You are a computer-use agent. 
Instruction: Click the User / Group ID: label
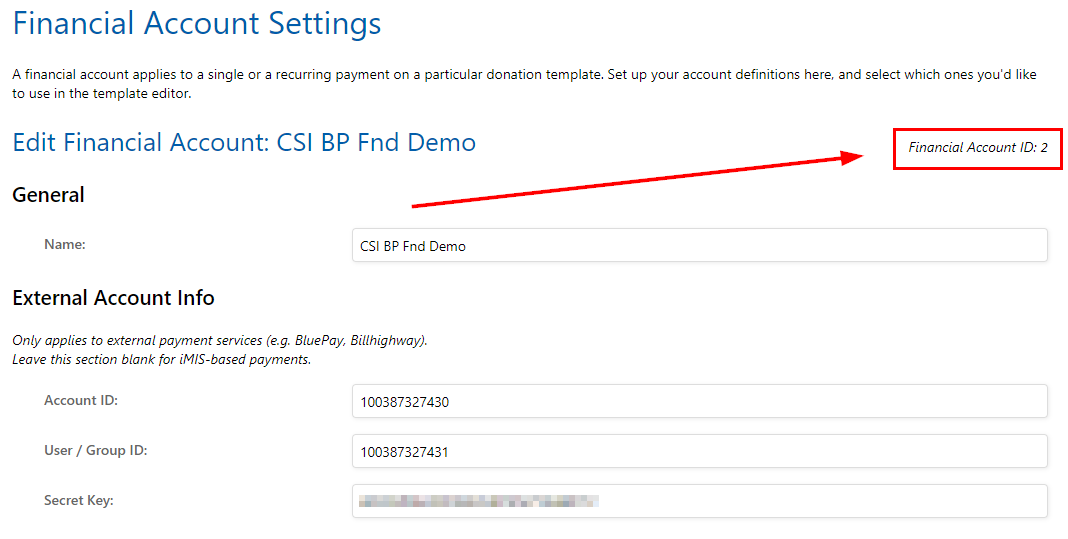click(95, 451)
